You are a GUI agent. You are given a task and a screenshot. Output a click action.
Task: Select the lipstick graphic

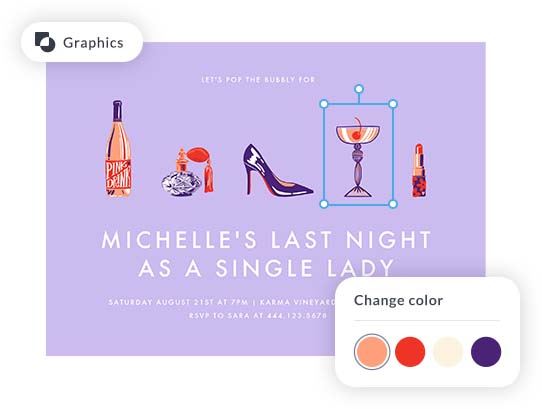[x=419, y=171]
